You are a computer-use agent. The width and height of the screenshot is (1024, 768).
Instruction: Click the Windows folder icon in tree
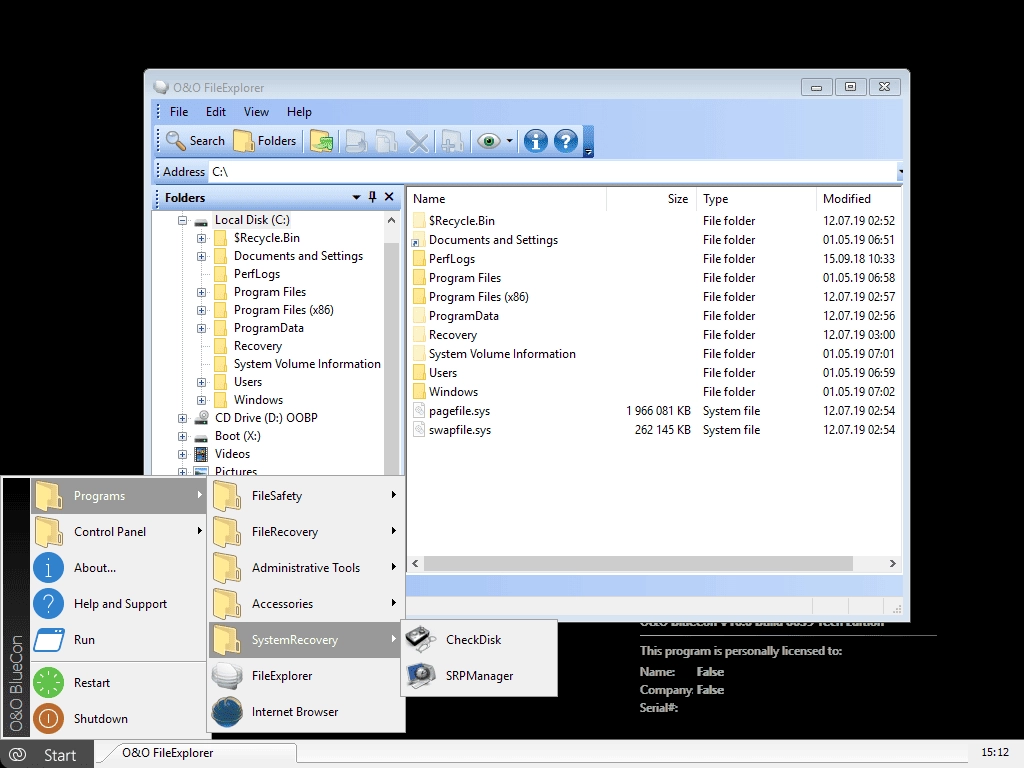pyautogui.click(x=221, y=400)
